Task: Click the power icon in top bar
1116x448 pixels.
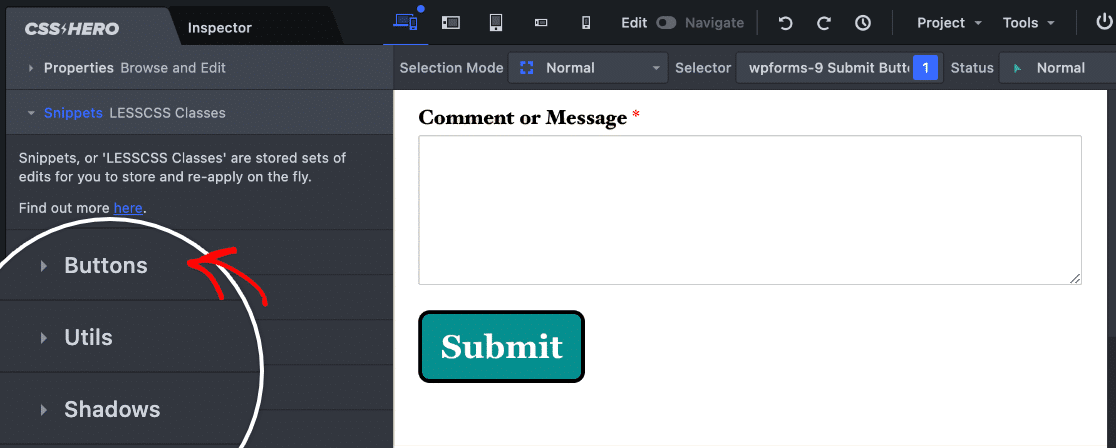Action: pos(1104,22)
